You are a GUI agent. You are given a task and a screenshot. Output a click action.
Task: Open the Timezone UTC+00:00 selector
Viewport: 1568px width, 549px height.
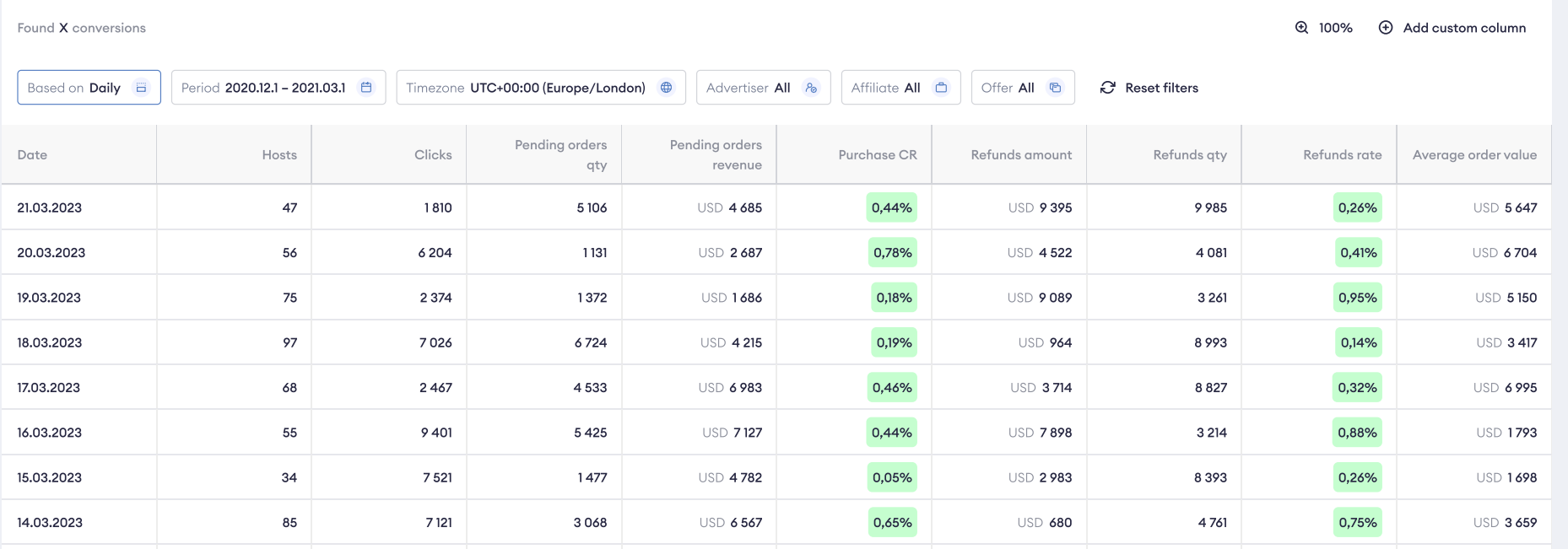click(x=540, y=88)
